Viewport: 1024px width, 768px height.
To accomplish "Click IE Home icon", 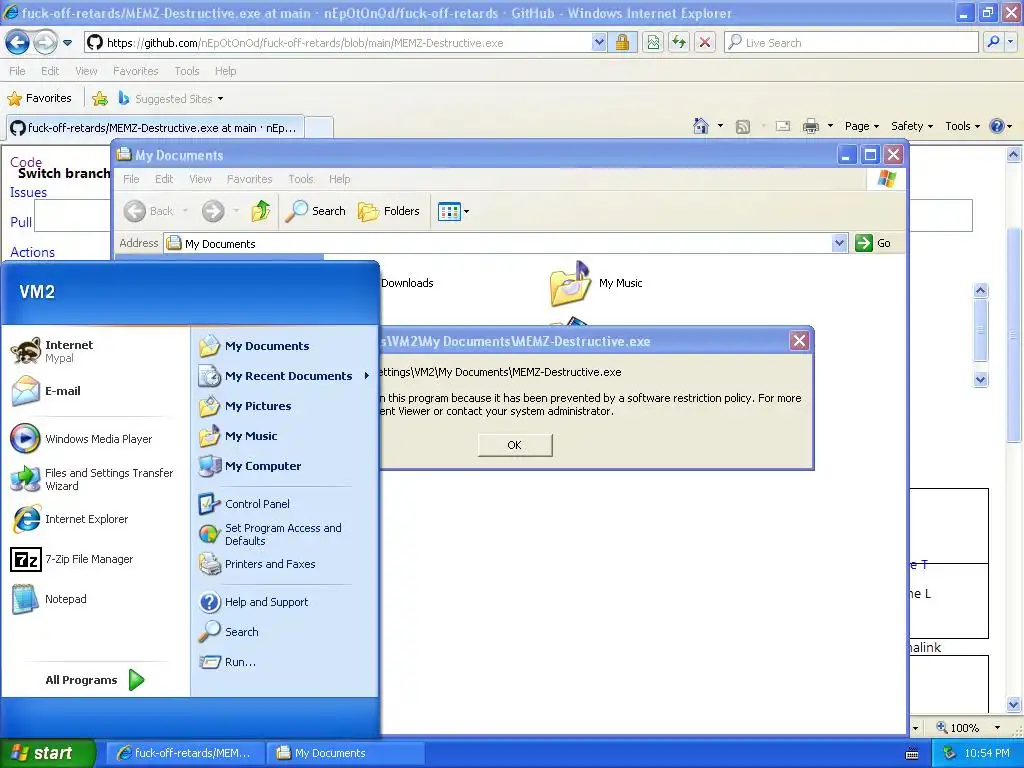I will [701, 126].
